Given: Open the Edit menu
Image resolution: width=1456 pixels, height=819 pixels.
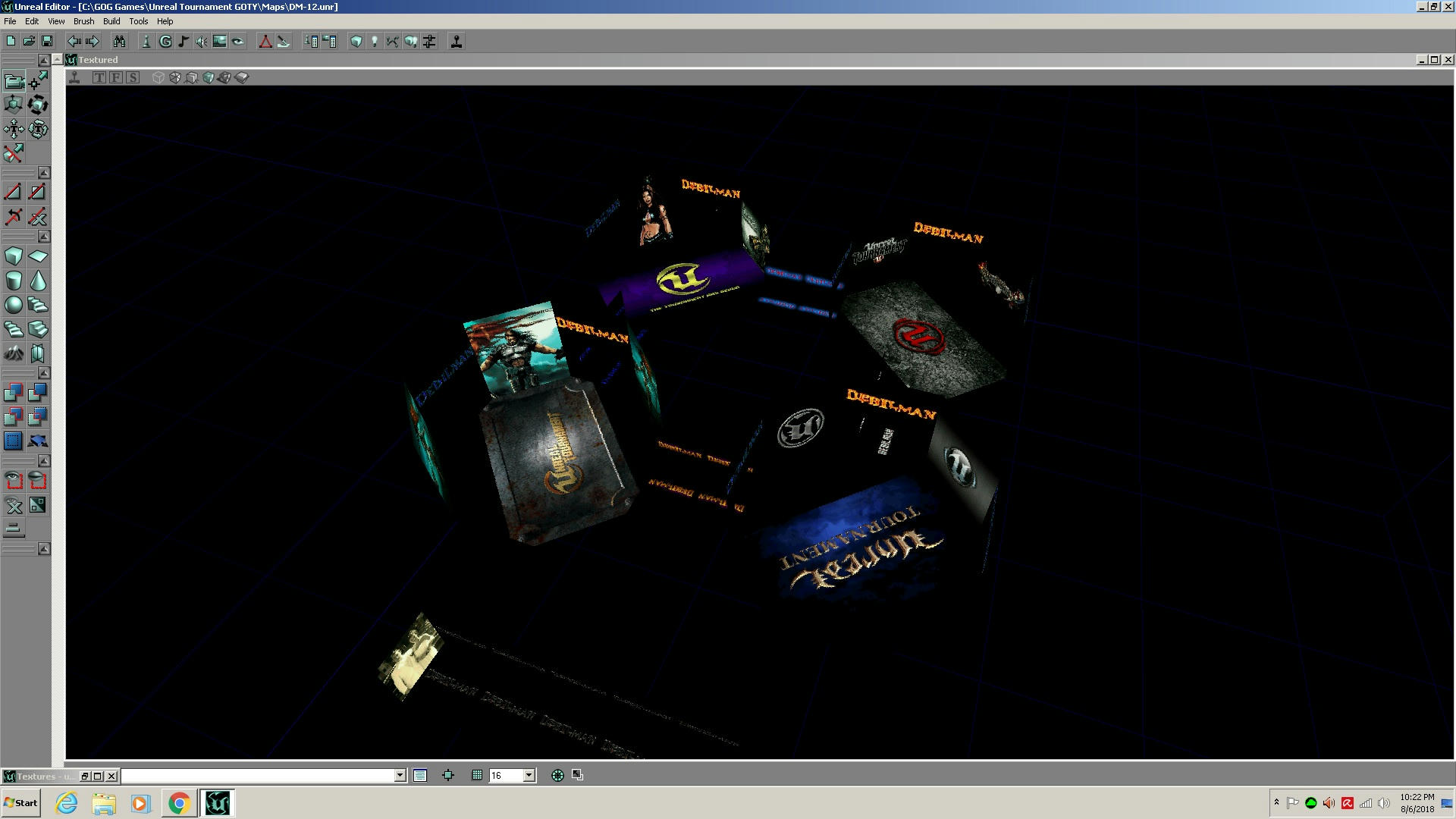Looking at the screenshot, I should 32,21.
